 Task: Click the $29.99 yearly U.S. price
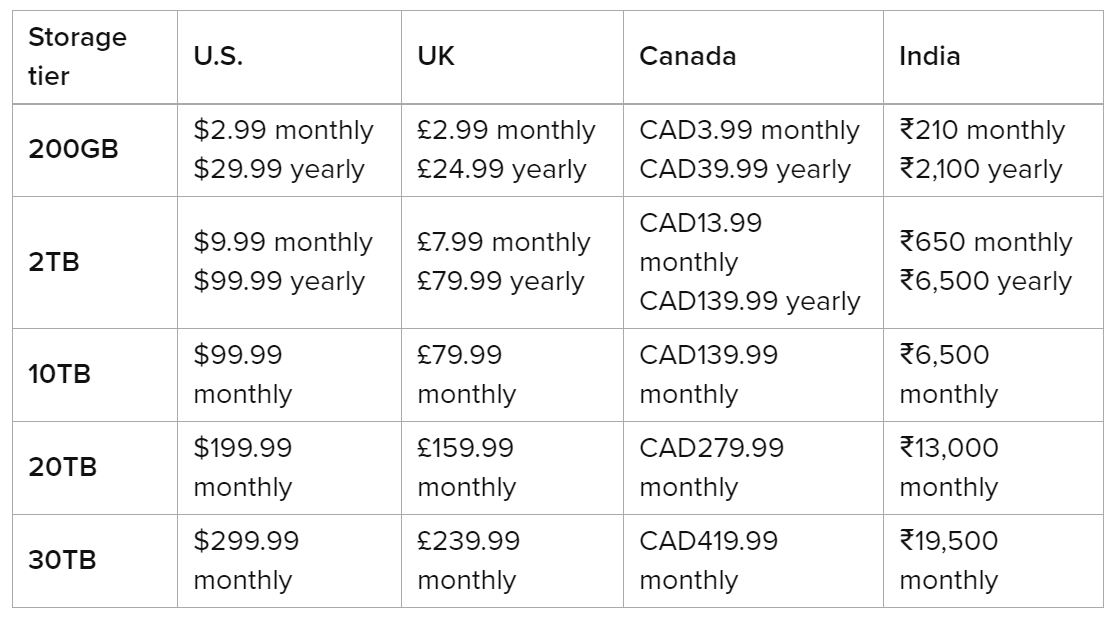coord(278,170)
